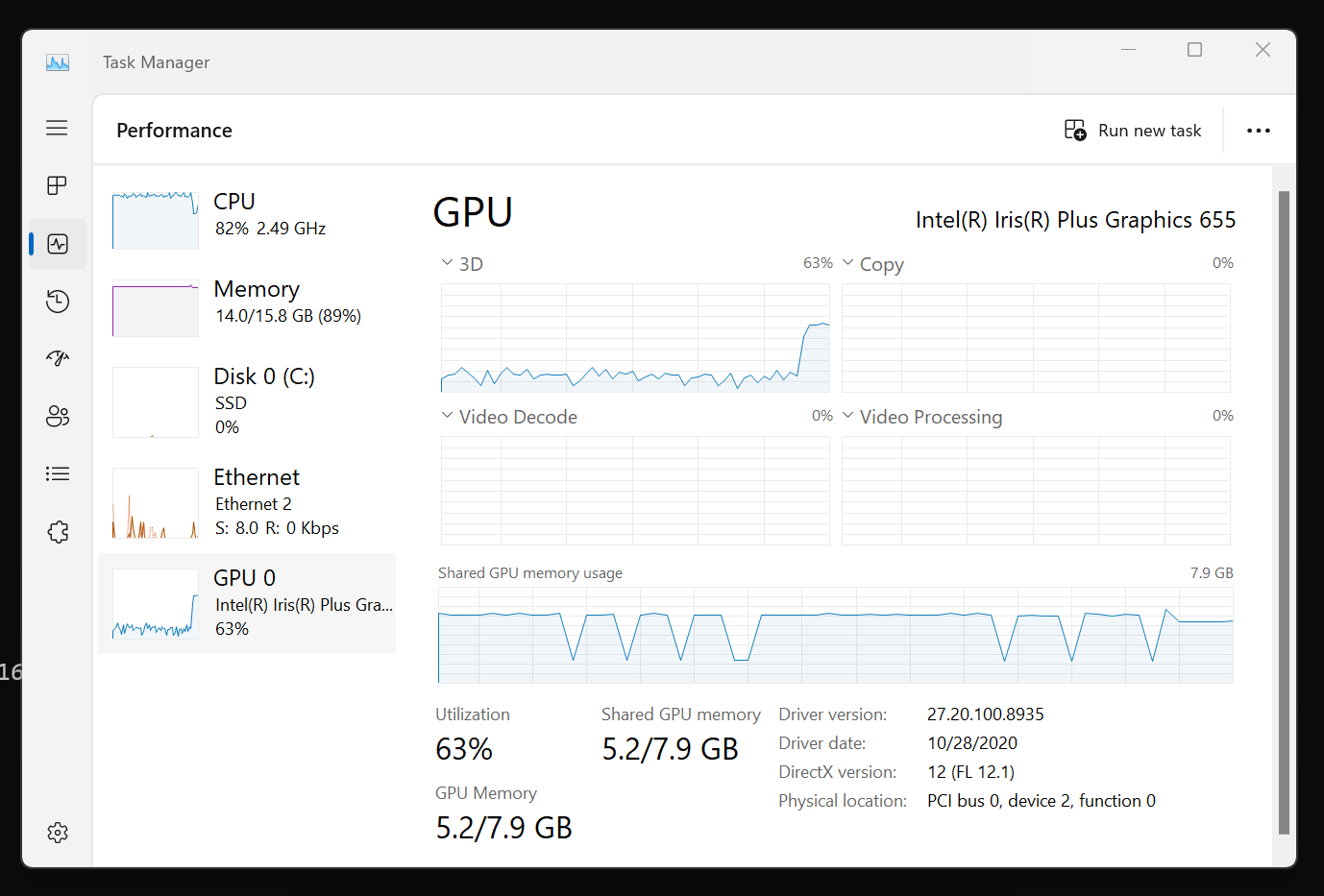Viewport: 1324px width, 896px height.
Task: Go to the Processes page icon
Action: [57, 185]
